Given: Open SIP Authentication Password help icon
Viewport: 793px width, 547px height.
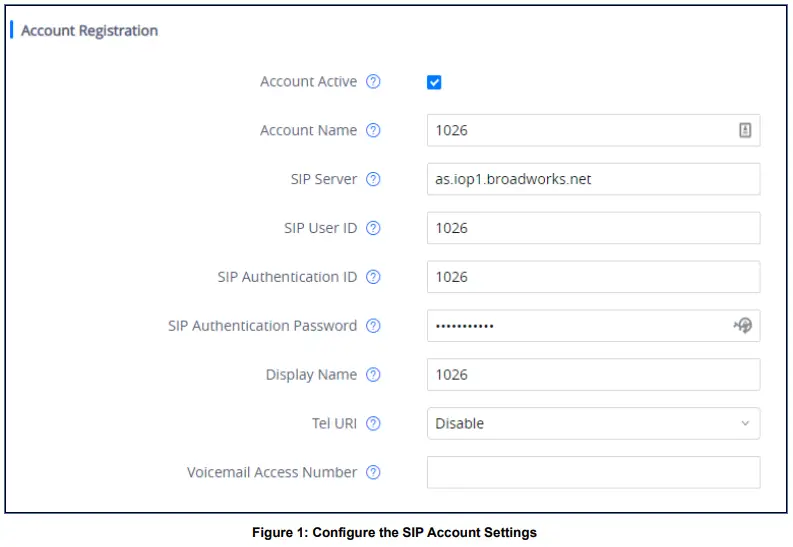Looking at the screenshot, I should (373, 326).
